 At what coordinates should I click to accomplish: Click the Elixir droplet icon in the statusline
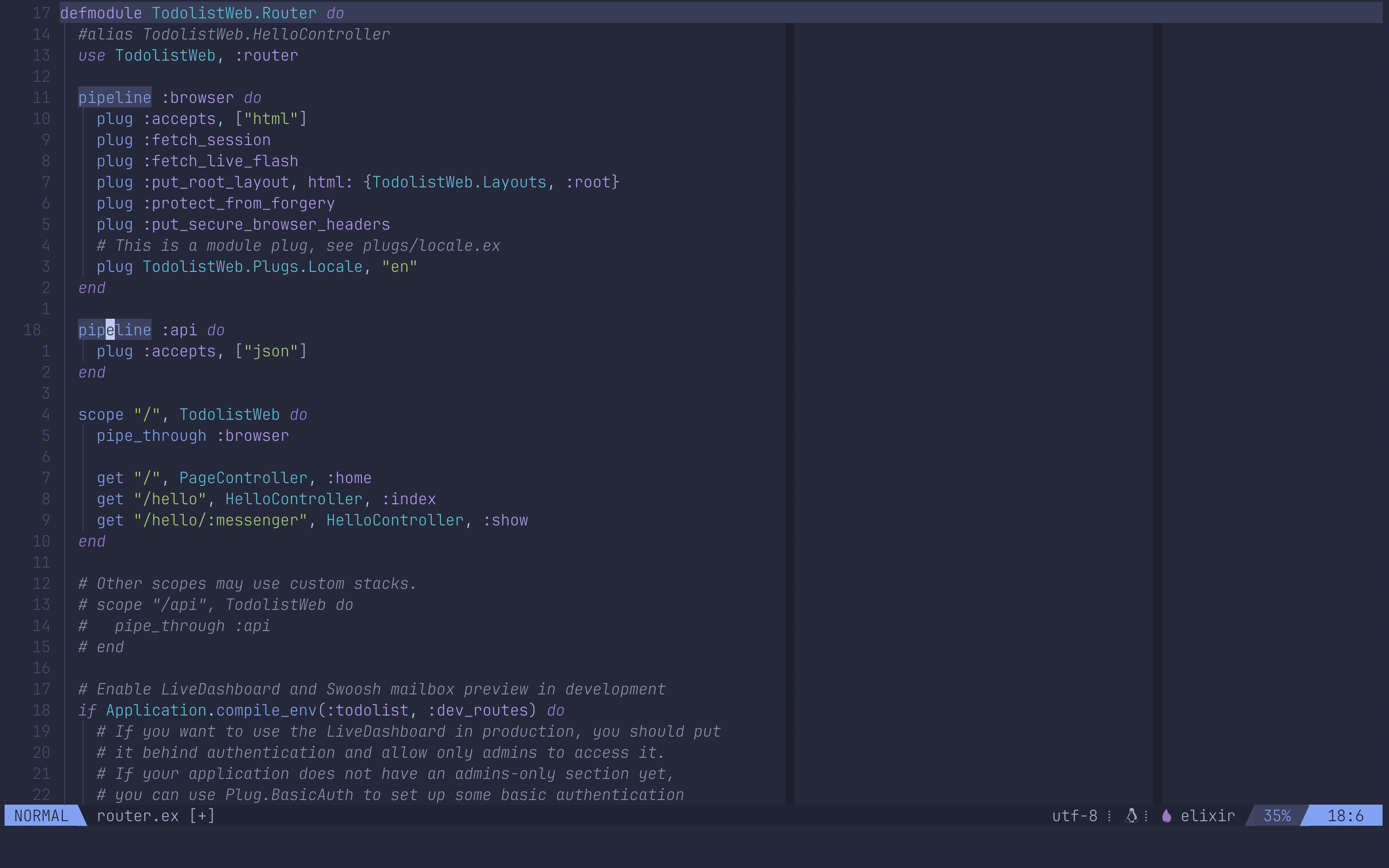coord(1166,815)
